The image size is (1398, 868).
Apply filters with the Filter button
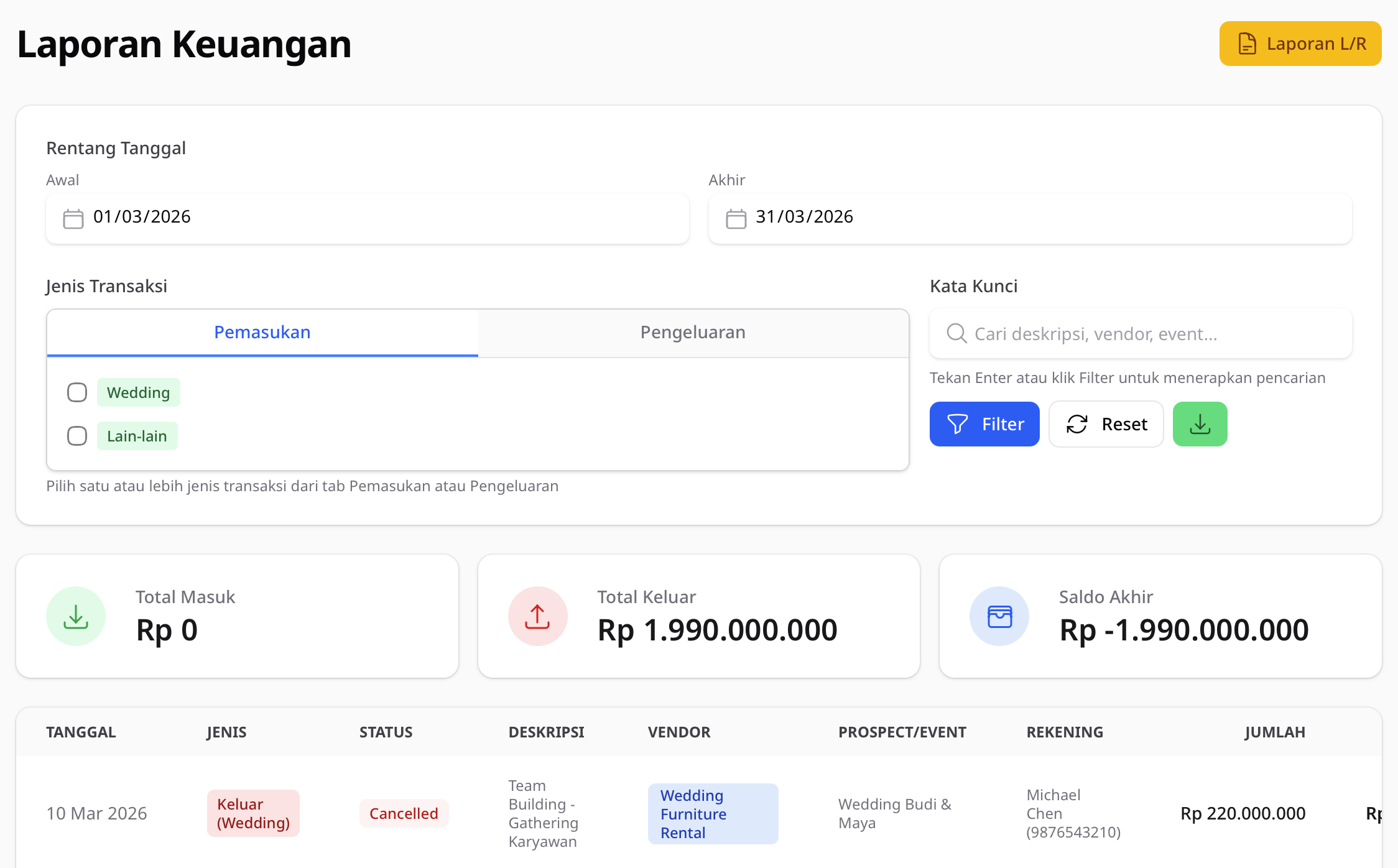[984, 424]
